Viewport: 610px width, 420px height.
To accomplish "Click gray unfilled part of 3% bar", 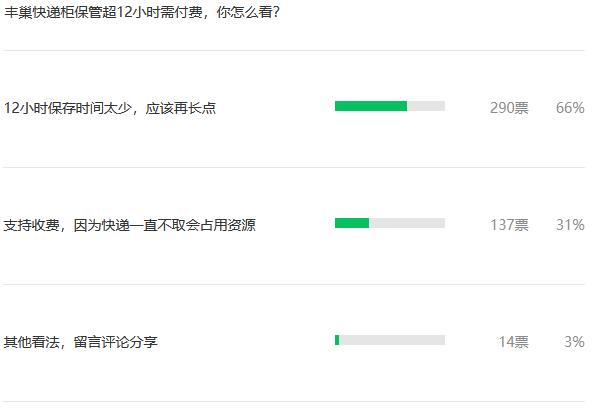I will coord(392,340).
